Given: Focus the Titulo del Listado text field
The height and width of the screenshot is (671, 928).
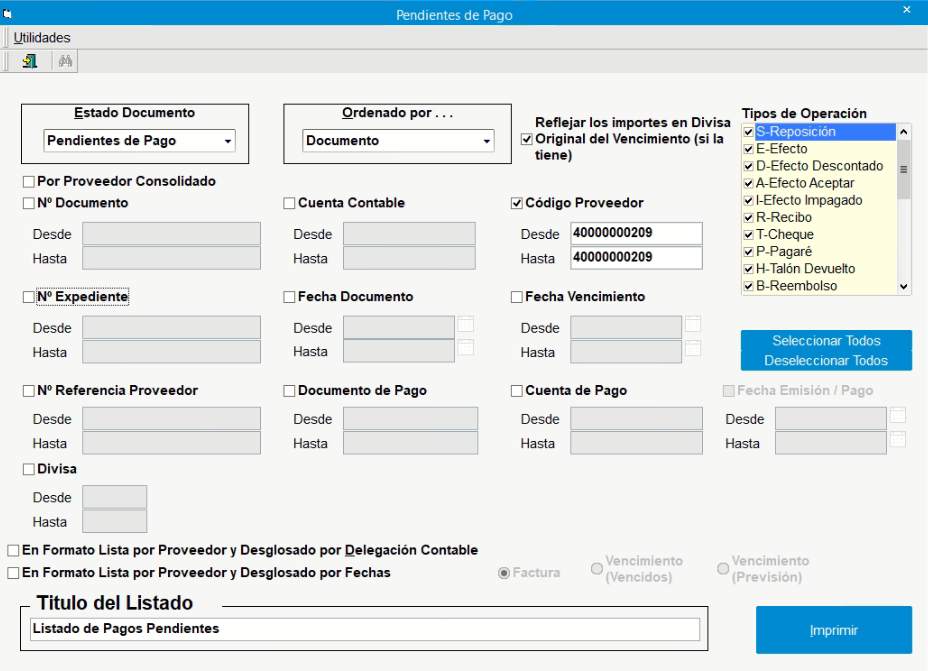Looking at the screenshot, I should click(x=365, y=629).
